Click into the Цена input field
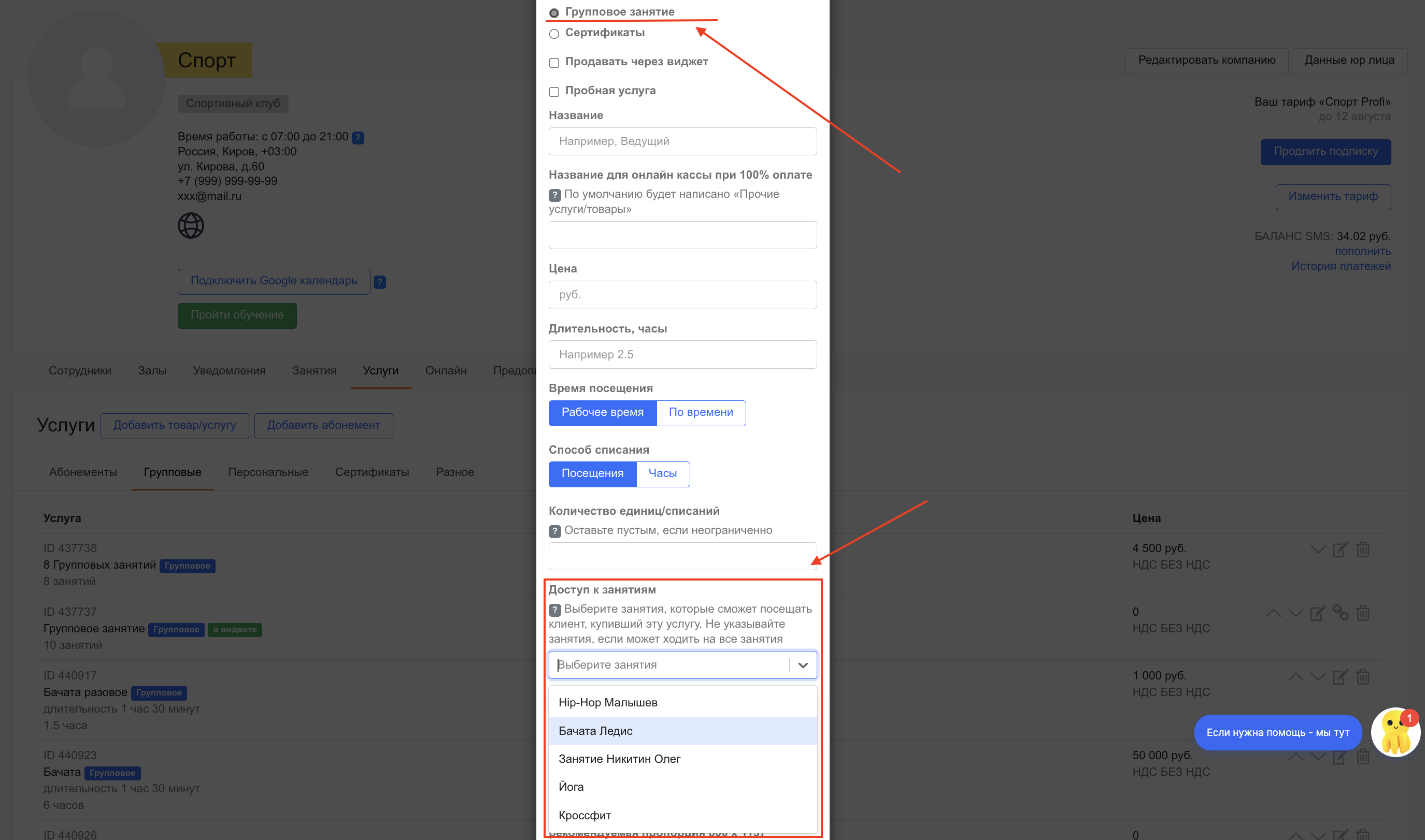Viewport: 1425px width, 840px height. [x=682, y=295]
